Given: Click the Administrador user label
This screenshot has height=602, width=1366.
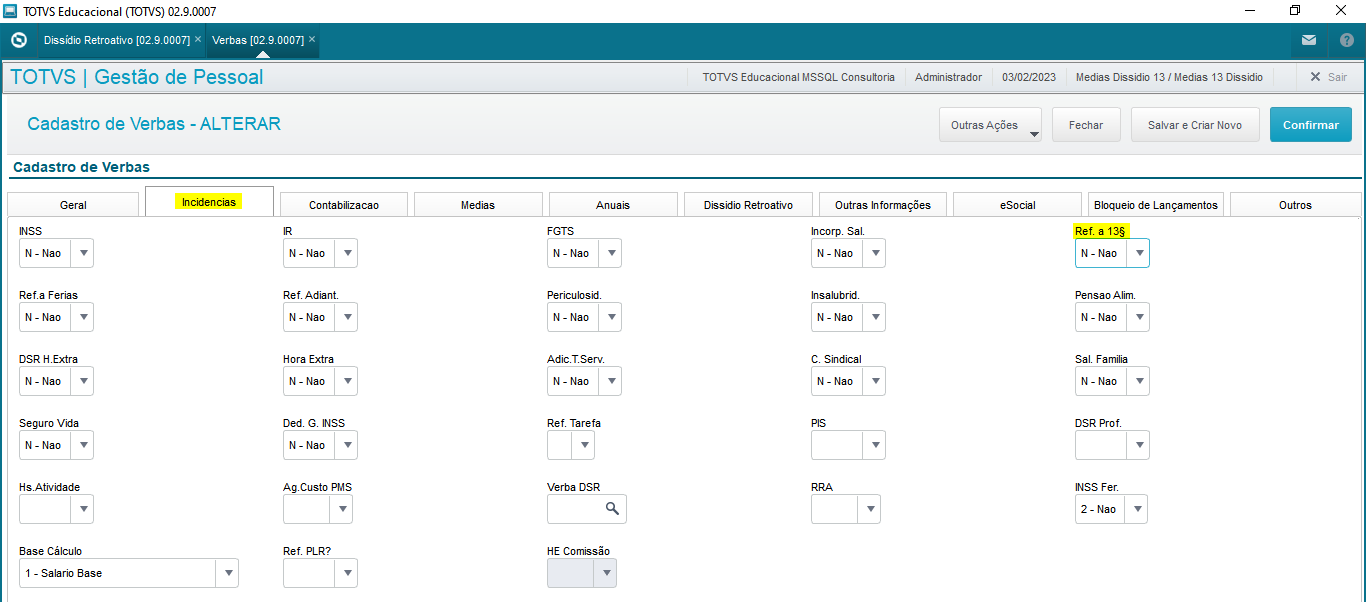Looking at the screenshot, I should (x=948, y=77).
